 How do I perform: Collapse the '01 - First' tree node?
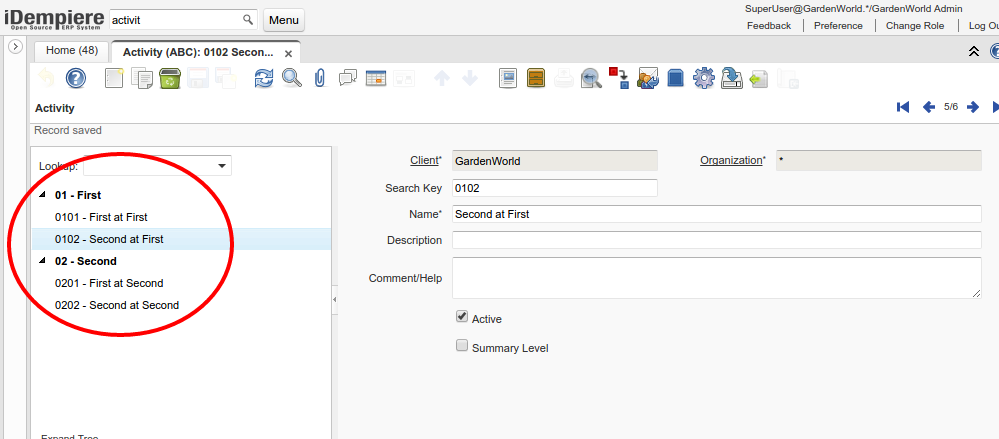41,195
